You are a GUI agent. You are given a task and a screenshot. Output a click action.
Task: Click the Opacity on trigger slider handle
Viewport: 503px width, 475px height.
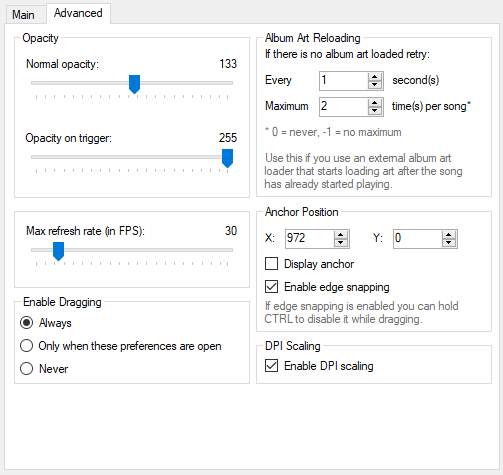point(227,158)
